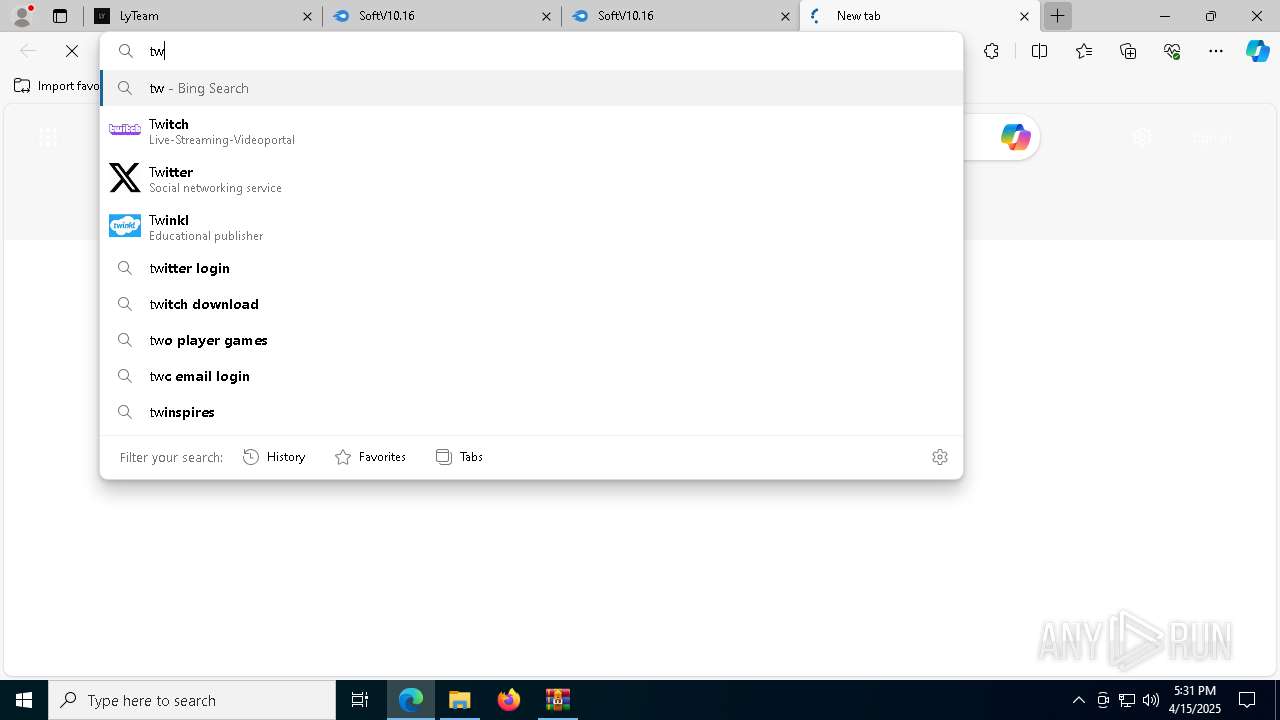Switch to second SoftV10.16 tab

pos(682,16)
